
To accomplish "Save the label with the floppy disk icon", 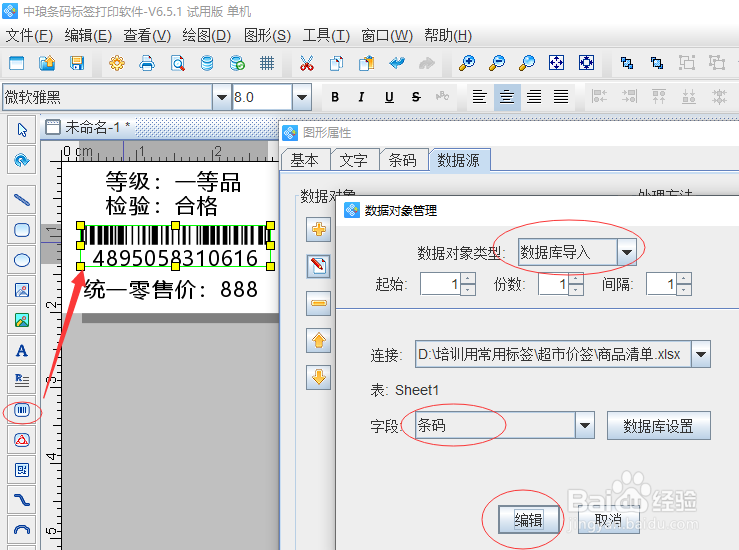I will pyautogui.click(x=77, y=63).
